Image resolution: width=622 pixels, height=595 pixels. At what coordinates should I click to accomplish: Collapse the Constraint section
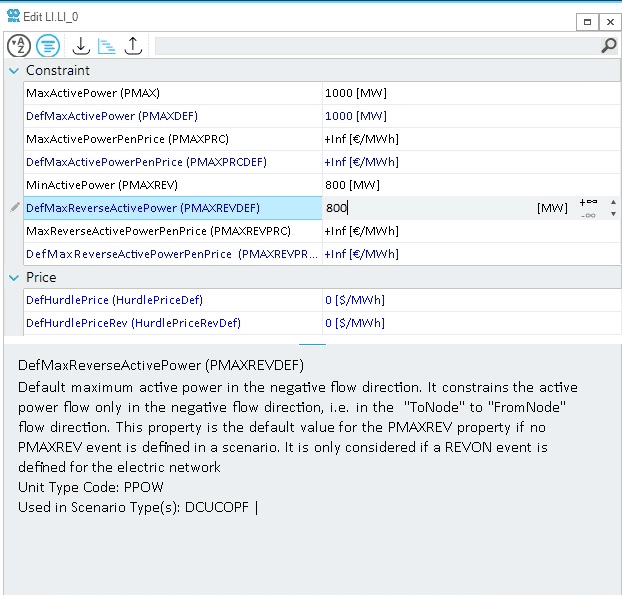click(13, 71)
